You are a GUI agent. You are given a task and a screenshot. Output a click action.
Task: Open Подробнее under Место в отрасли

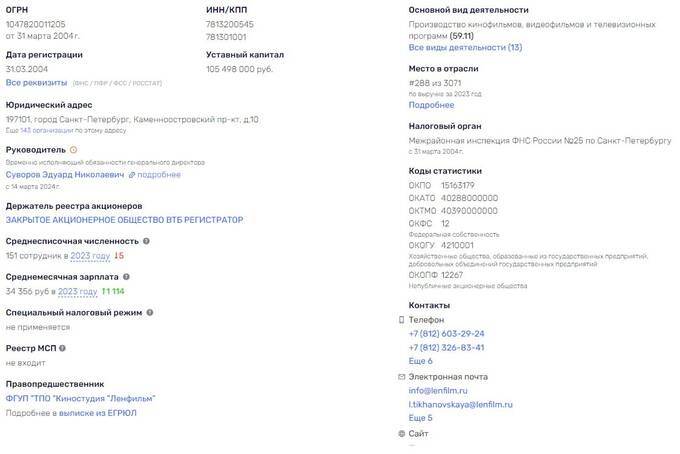tap(431, 104)
